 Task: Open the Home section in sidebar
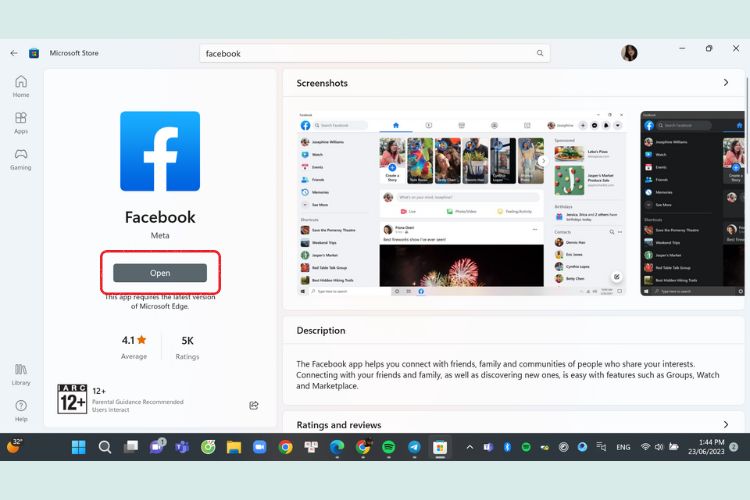click(x=21, y=86)
